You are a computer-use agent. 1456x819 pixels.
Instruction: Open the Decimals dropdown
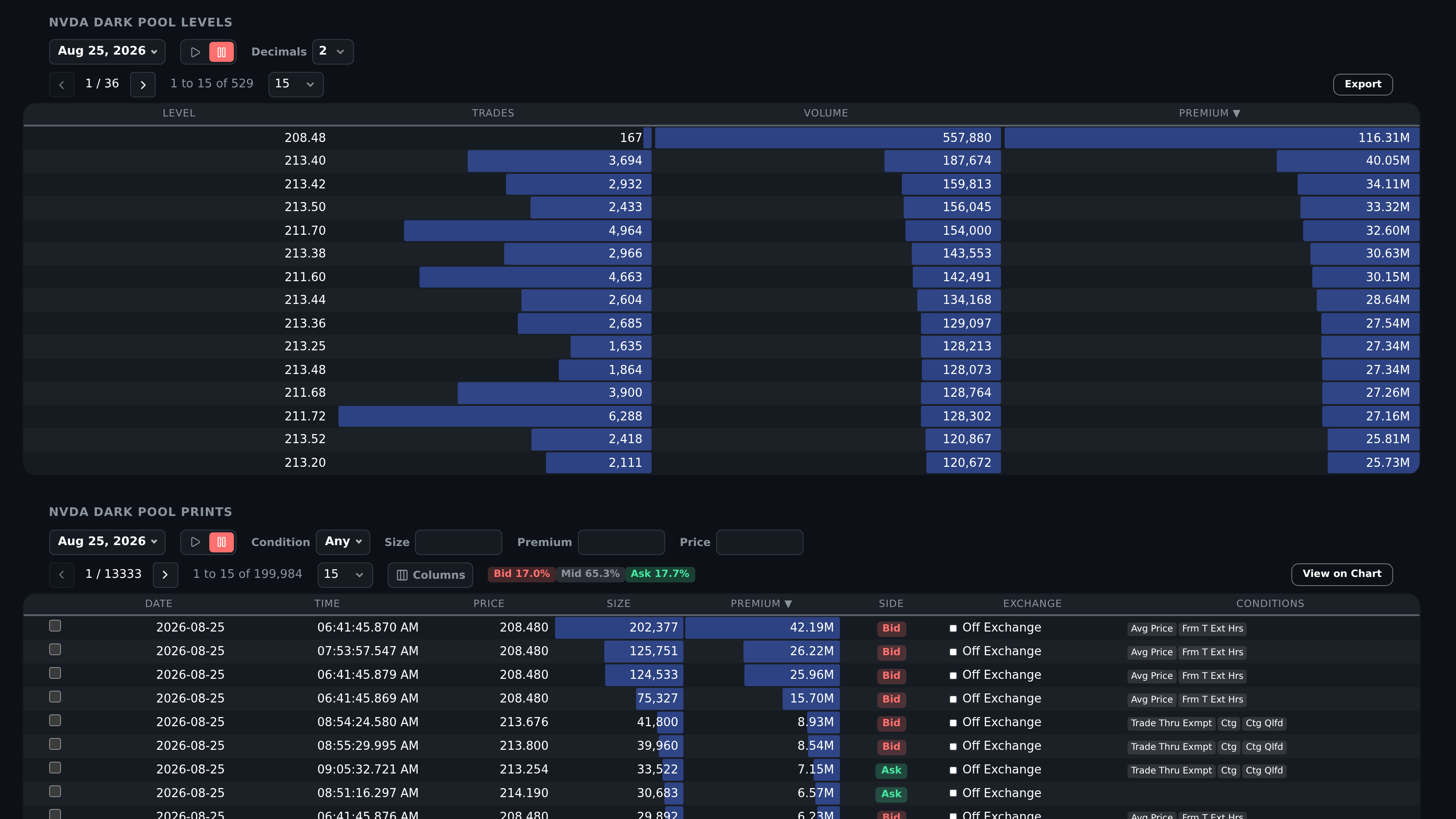[x=333, y=51]
